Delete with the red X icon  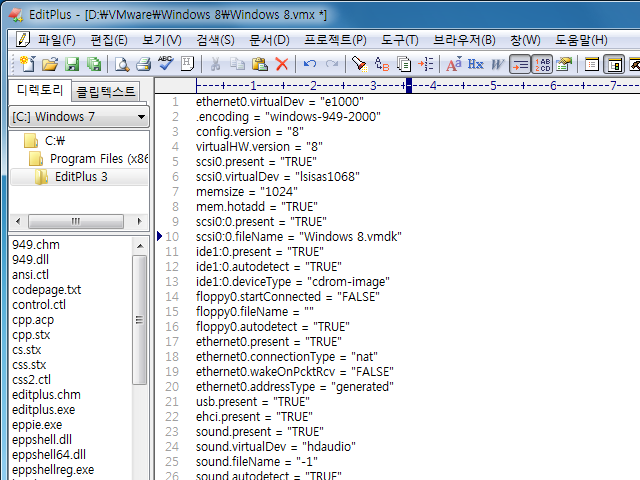pos(282,64)
